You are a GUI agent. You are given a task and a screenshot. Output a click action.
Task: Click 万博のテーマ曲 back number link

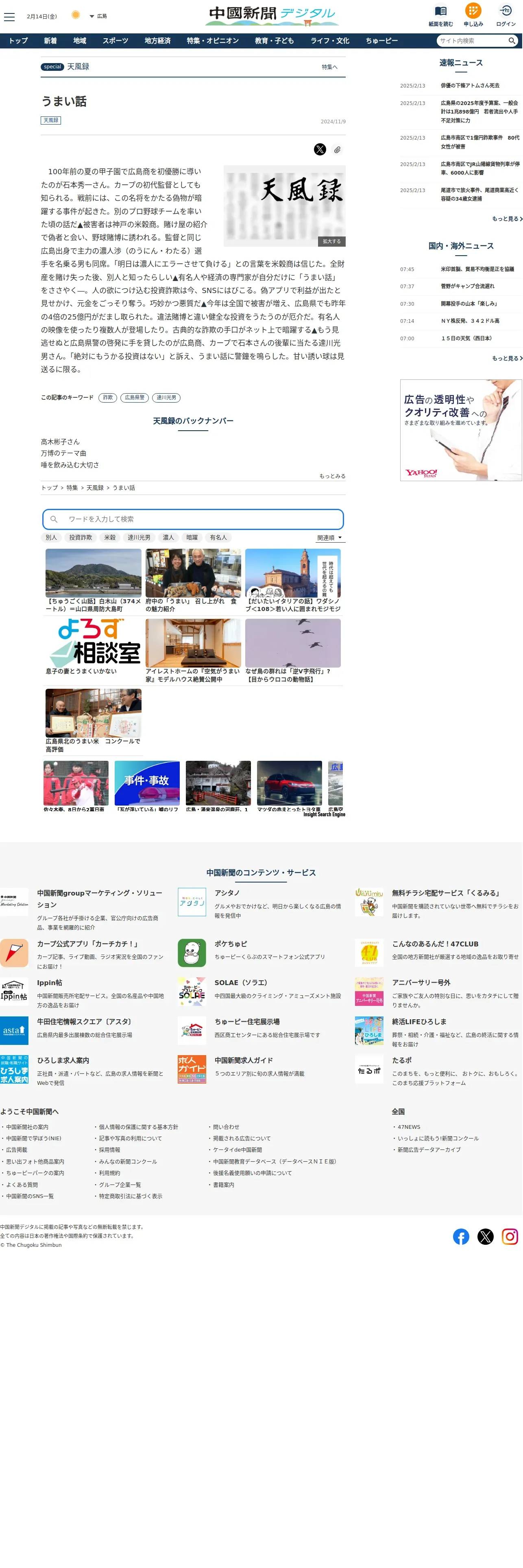coord(63,453)
